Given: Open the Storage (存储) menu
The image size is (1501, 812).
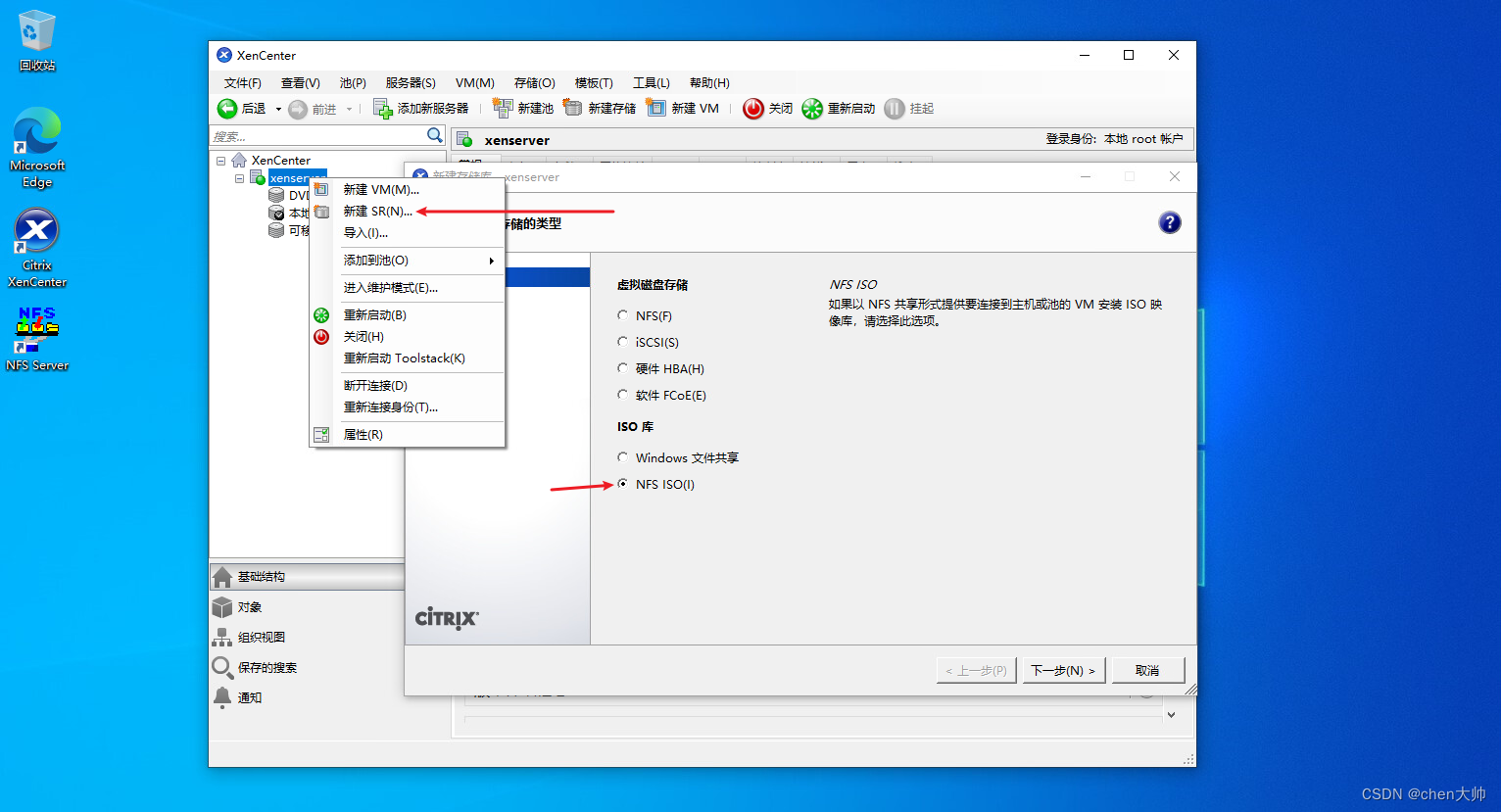Looking at the screenshot, I should pyautogui.click(x=535, y=83).
